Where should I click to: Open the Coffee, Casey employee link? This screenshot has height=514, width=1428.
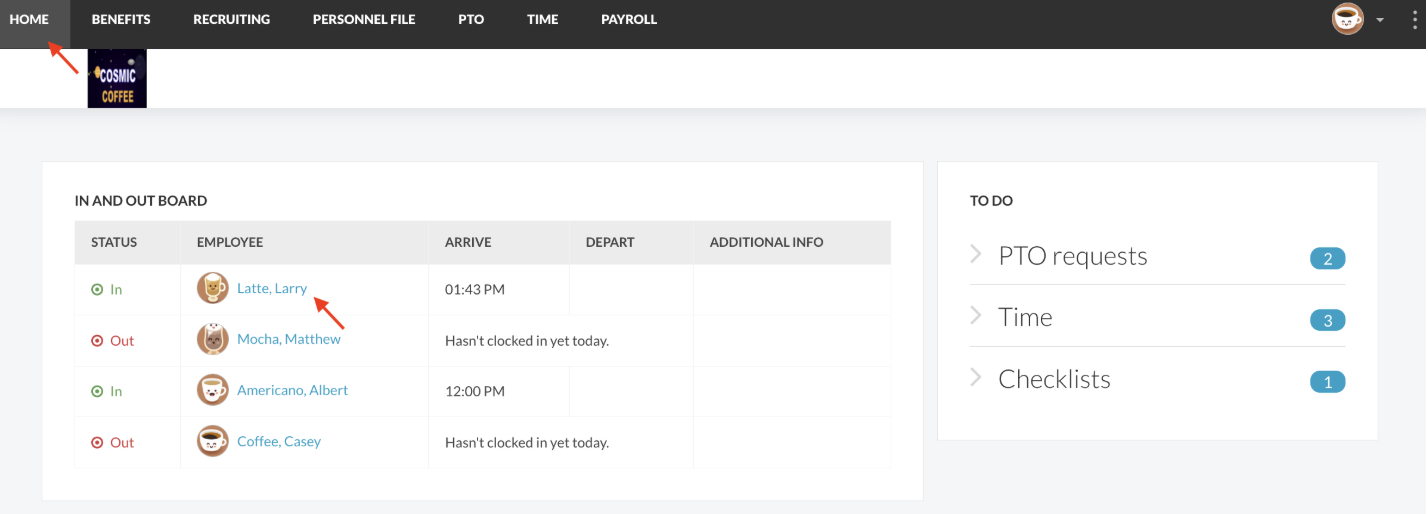pyautogui.click(x=279, y=442)
